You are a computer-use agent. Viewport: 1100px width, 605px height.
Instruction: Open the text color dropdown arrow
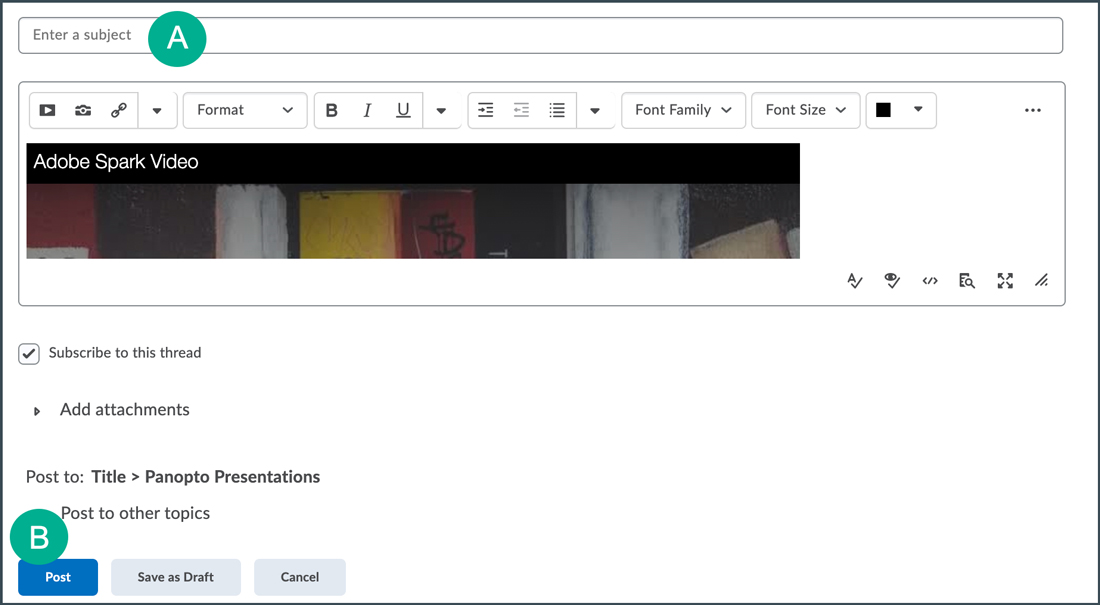point(918,109)
